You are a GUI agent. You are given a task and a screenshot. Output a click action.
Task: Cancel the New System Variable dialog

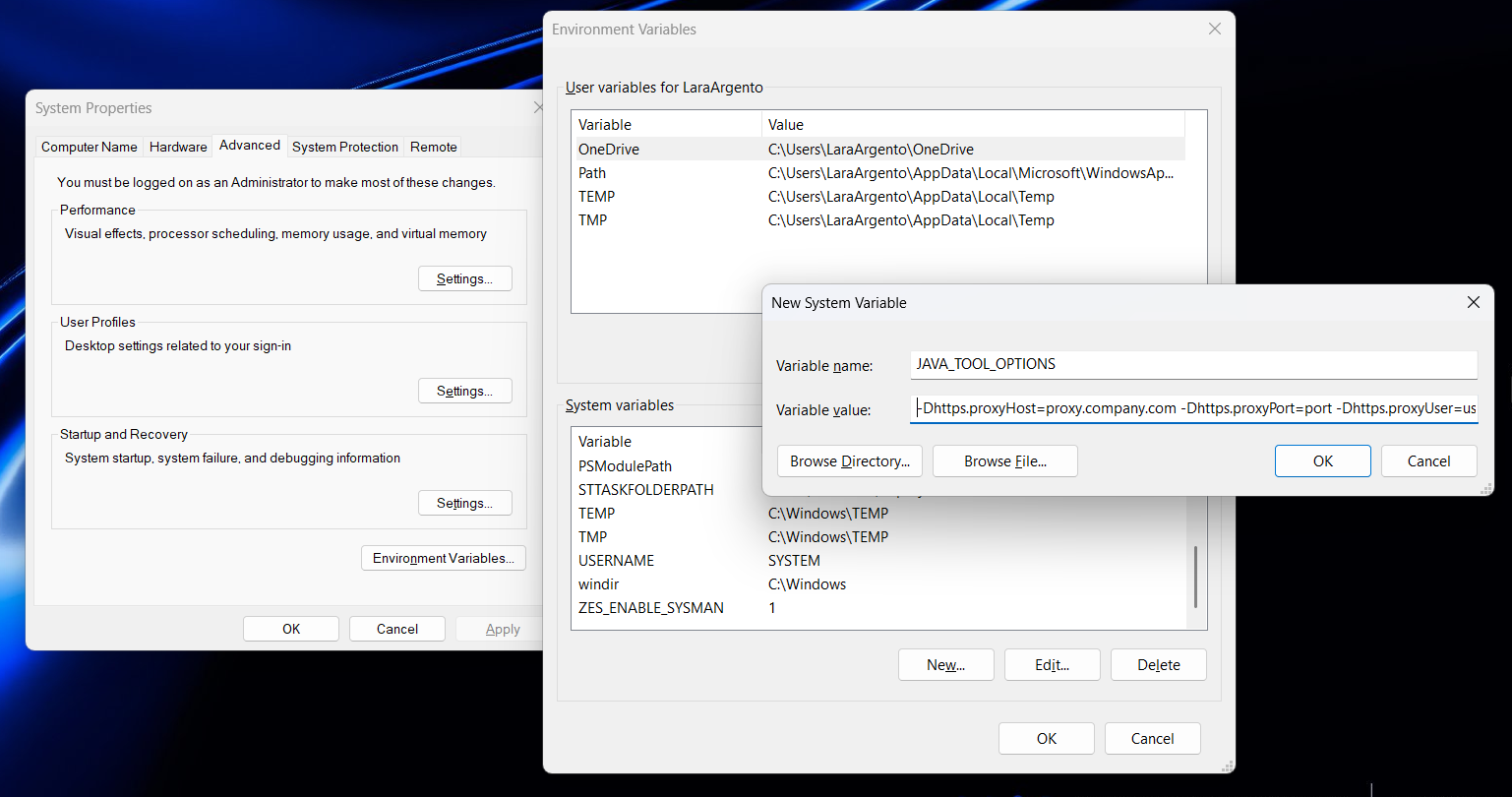1428,460
